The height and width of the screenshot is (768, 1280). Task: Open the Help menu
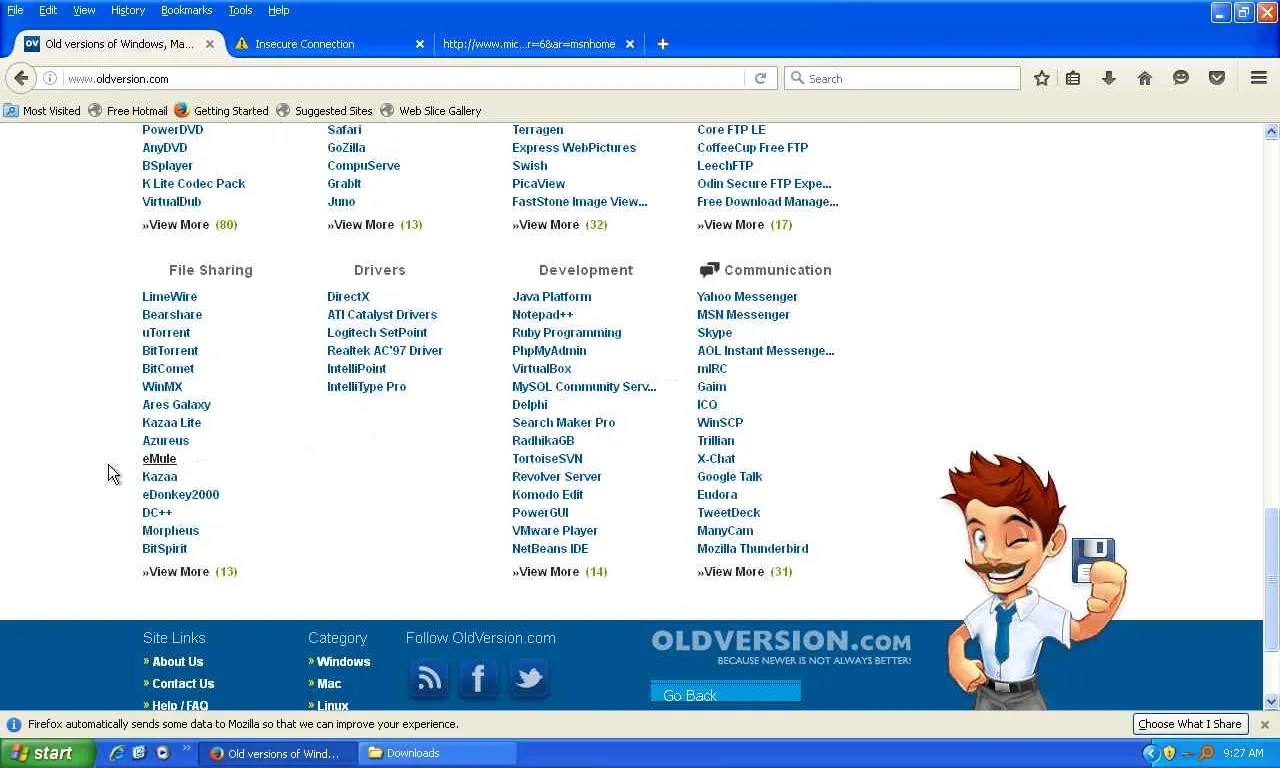tap(278, 10)
